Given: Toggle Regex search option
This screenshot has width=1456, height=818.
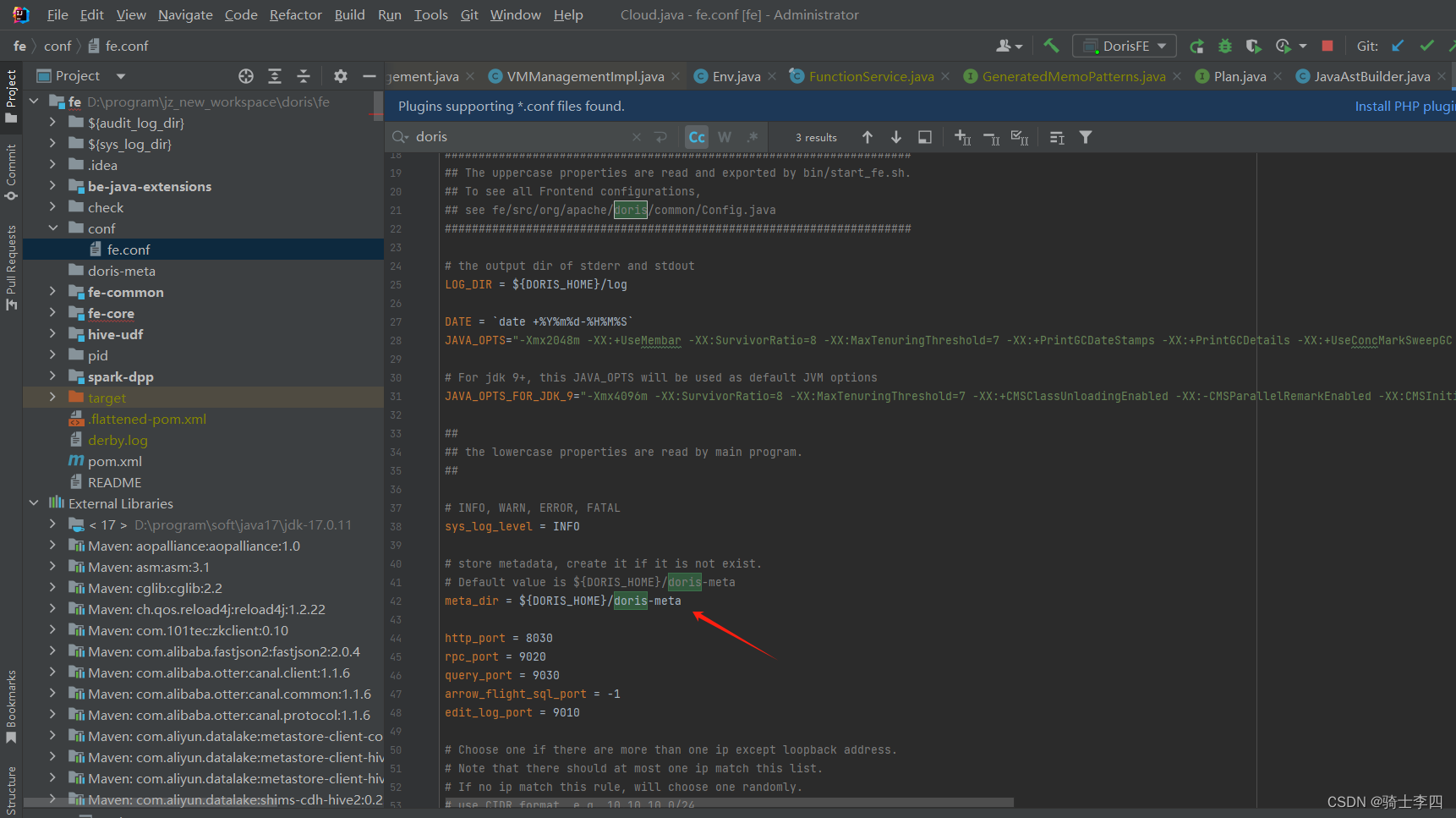Looking at the screenshot, I should (753, 137).
